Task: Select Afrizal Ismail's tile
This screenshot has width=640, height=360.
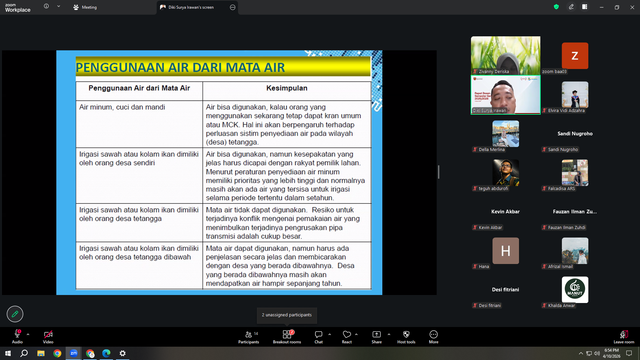Action: coord(575,251)
